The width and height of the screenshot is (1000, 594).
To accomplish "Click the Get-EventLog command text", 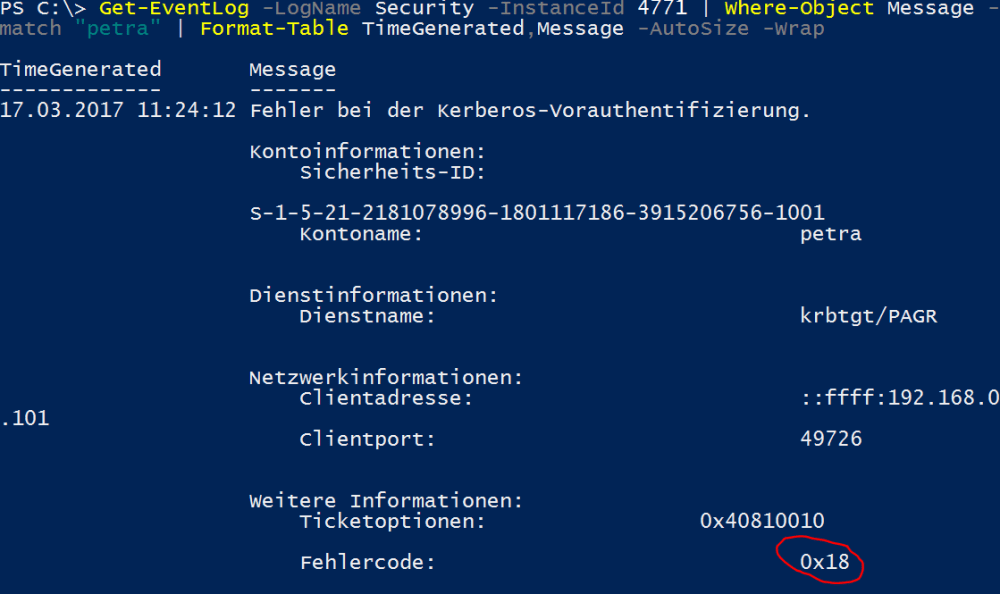I will [173, 8].
